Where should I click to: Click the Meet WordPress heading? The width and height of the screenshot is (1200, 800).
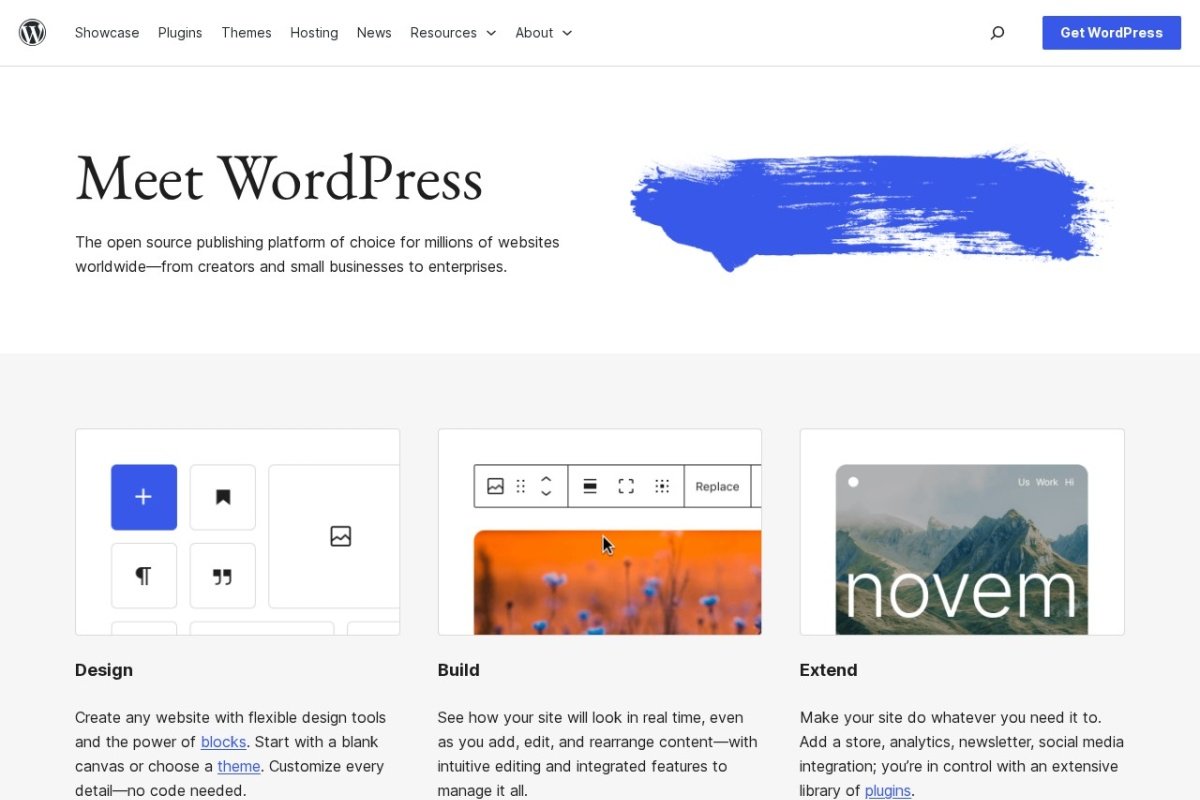click(x=279, y=179)
